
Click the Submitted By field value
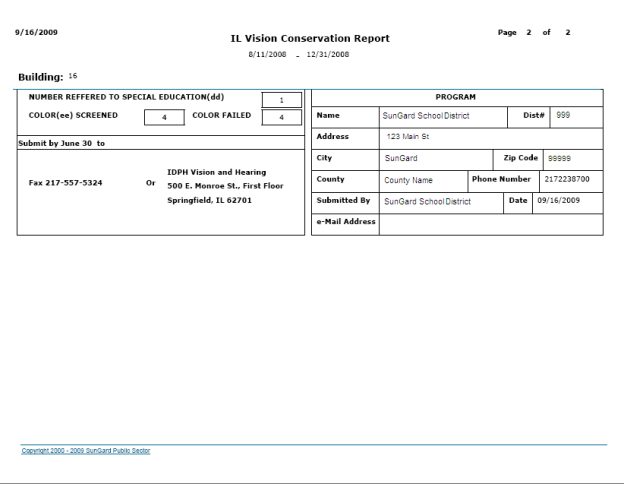[x=440, y=201]
